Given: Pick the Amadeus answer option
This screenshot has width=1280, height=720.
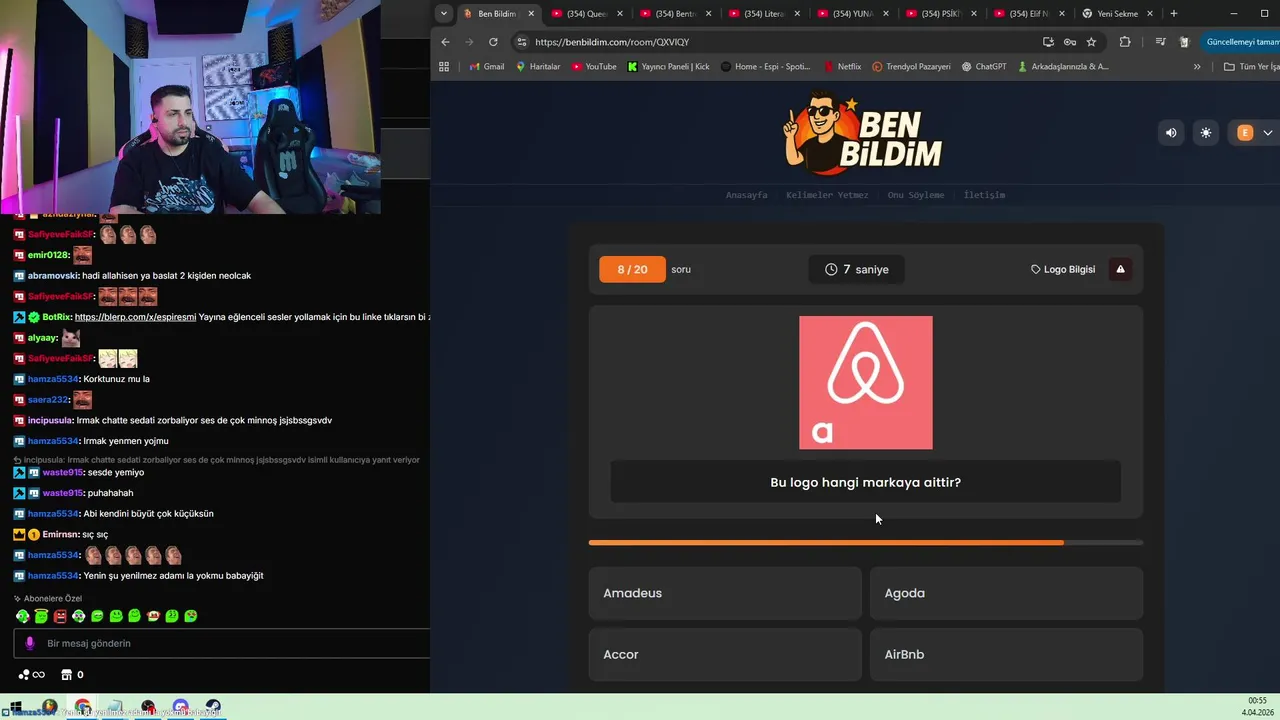Looking at the screenshot, I should click(x=725, y=593).
